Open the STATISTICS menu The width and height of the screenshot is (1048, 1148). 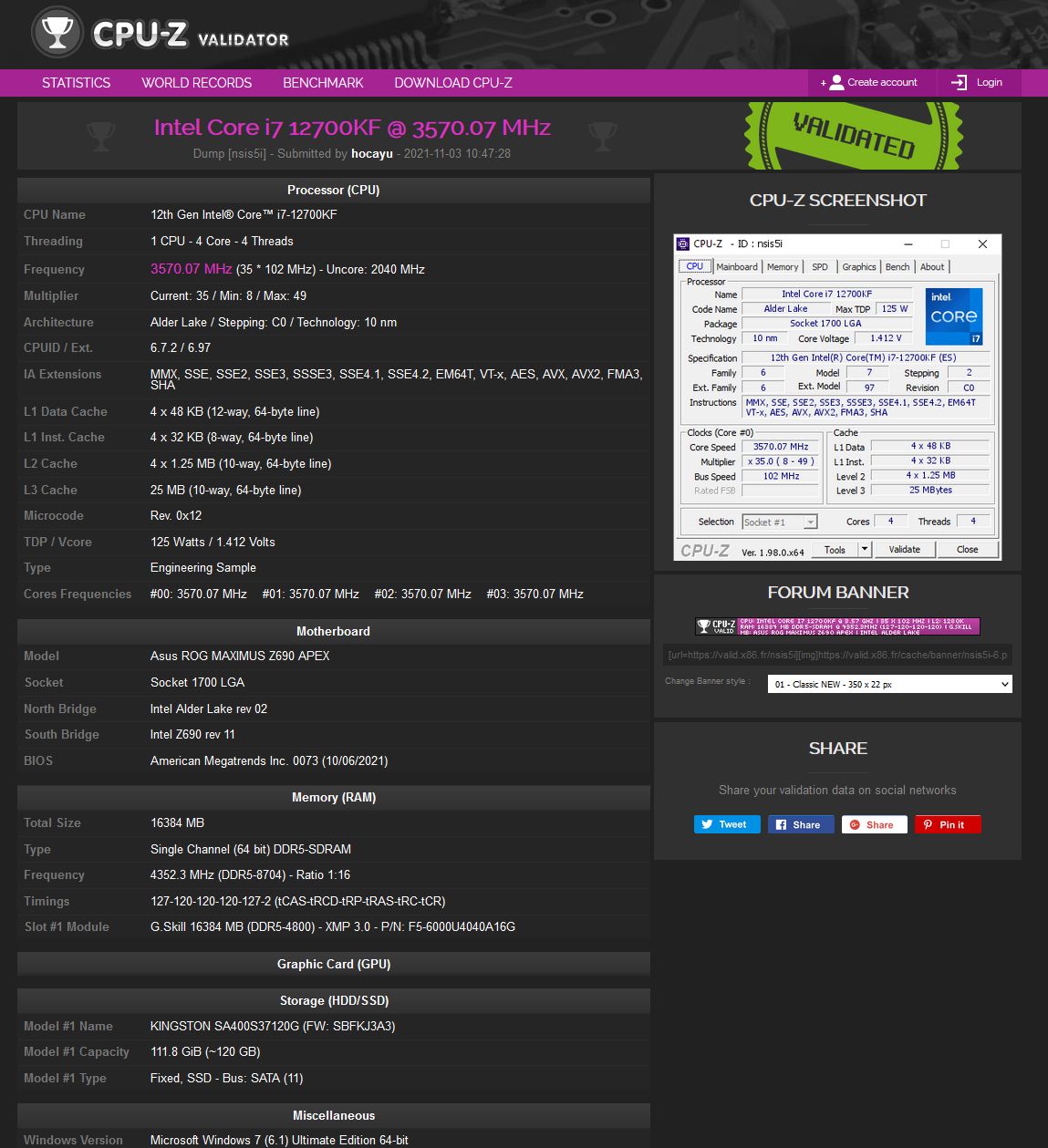tap(76, 83)
